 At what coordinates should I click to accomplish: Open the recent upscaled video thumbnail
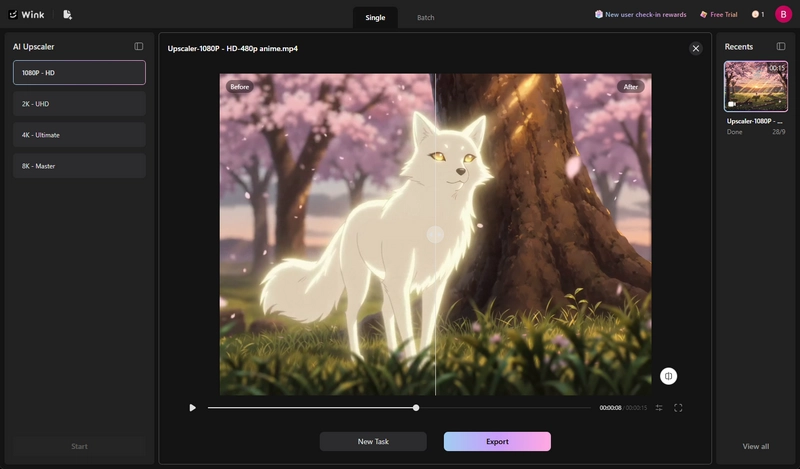756,86
